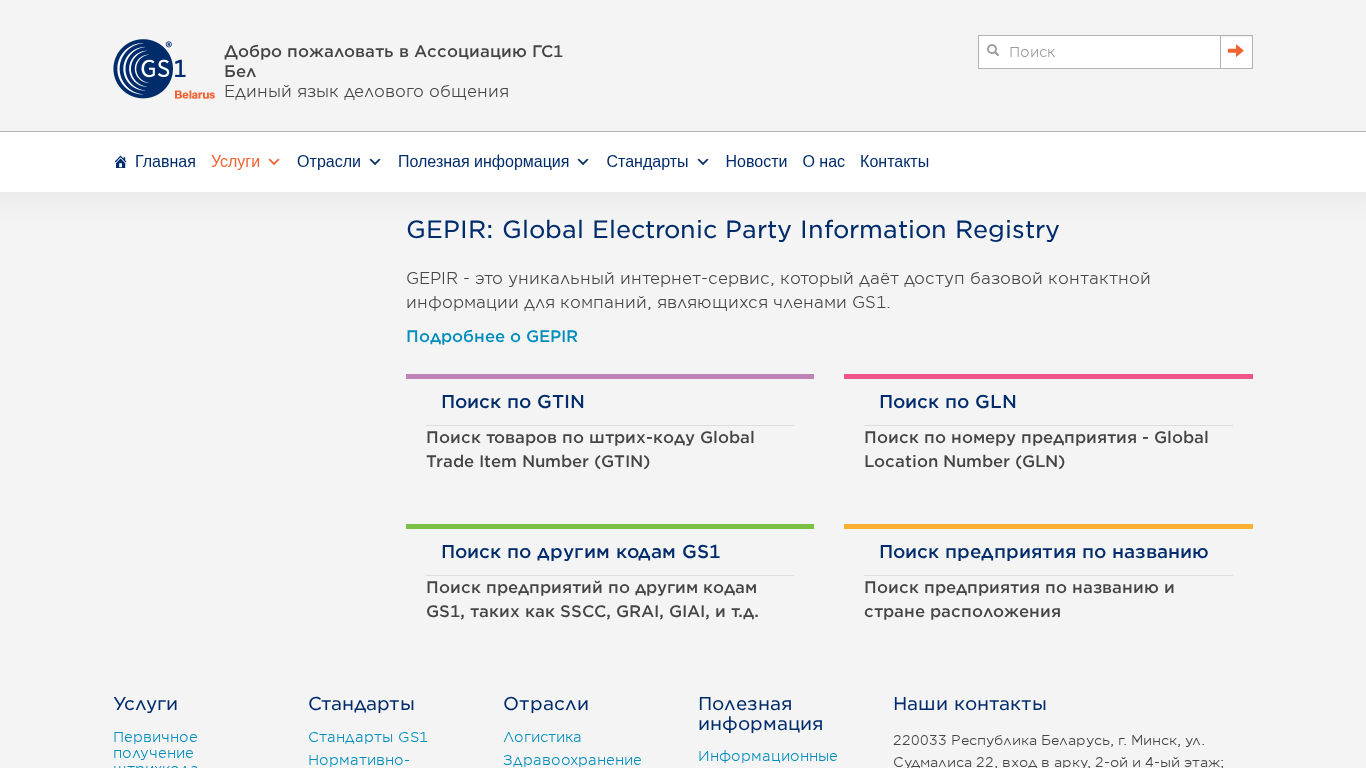Click the orange arrow search submit button
Screen dimensions: 1366x768
pyautogui.click(x=1236, y=52)
